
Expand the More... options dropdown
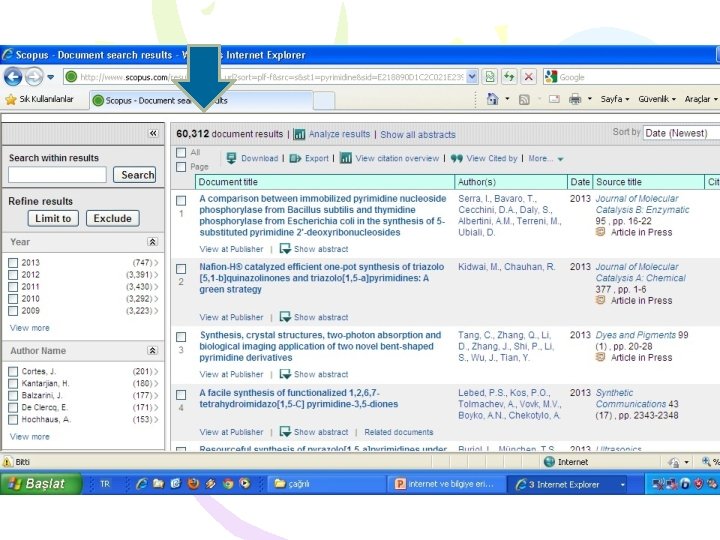546,158
